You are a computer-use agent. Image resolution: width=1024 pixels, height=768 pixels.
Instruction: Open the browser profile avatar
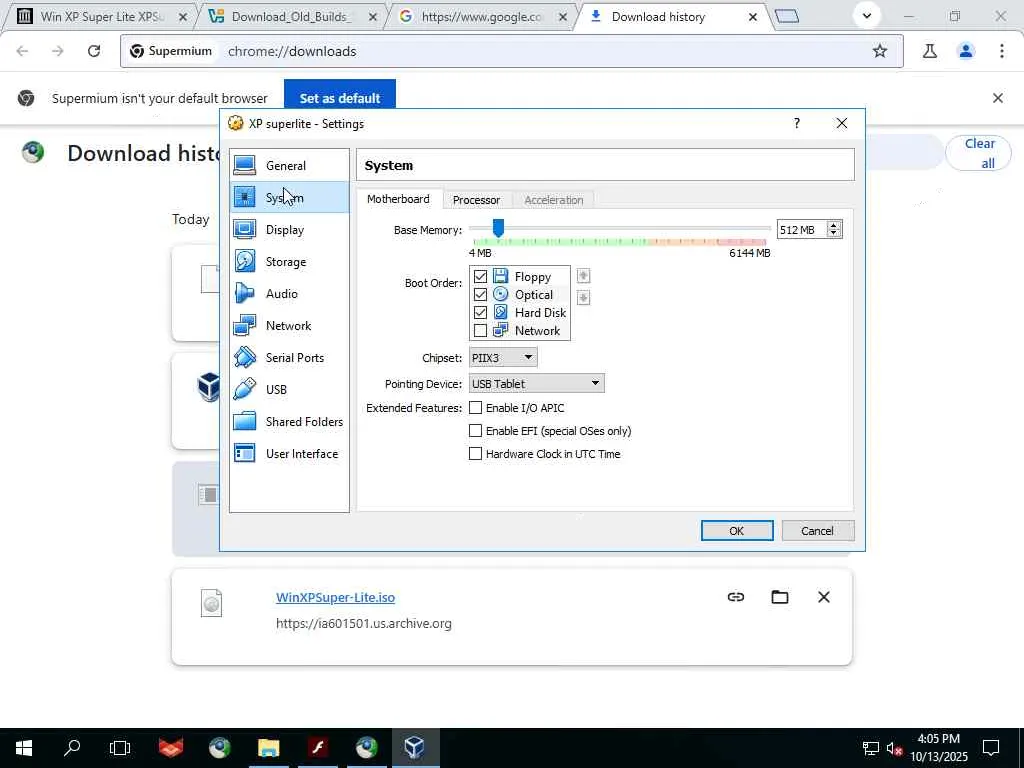coord(966,51)
